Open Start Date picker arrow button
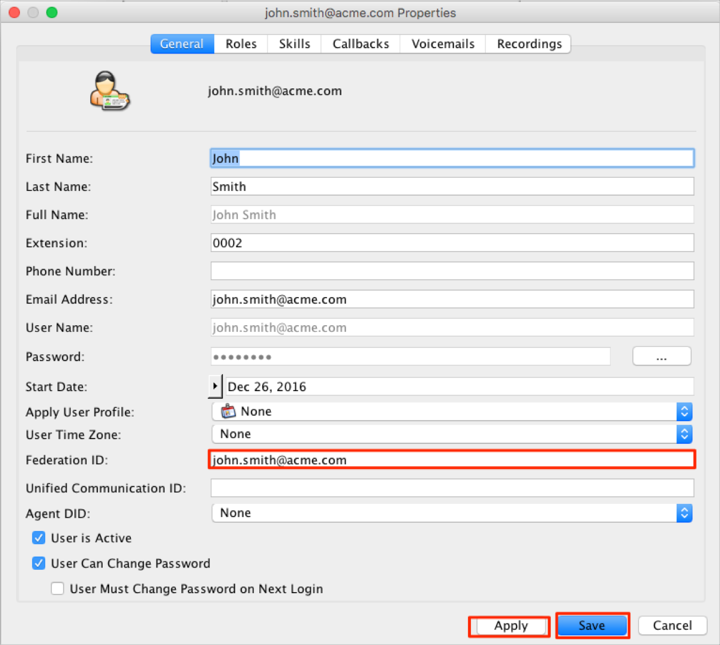The image size is (720, 645). click(x=215, y=386)
